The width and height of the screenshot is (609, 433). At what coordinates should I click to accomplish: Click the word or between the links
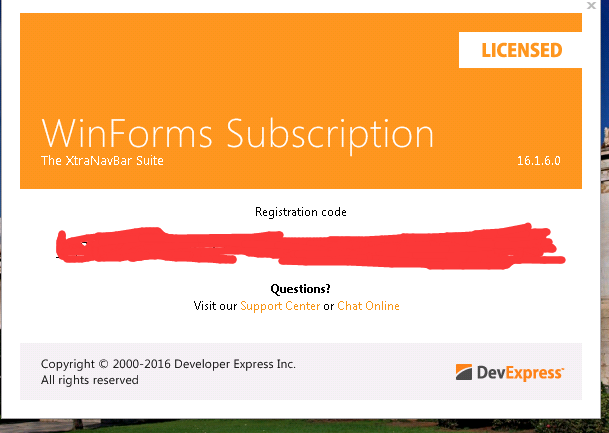tap(329, 306)
